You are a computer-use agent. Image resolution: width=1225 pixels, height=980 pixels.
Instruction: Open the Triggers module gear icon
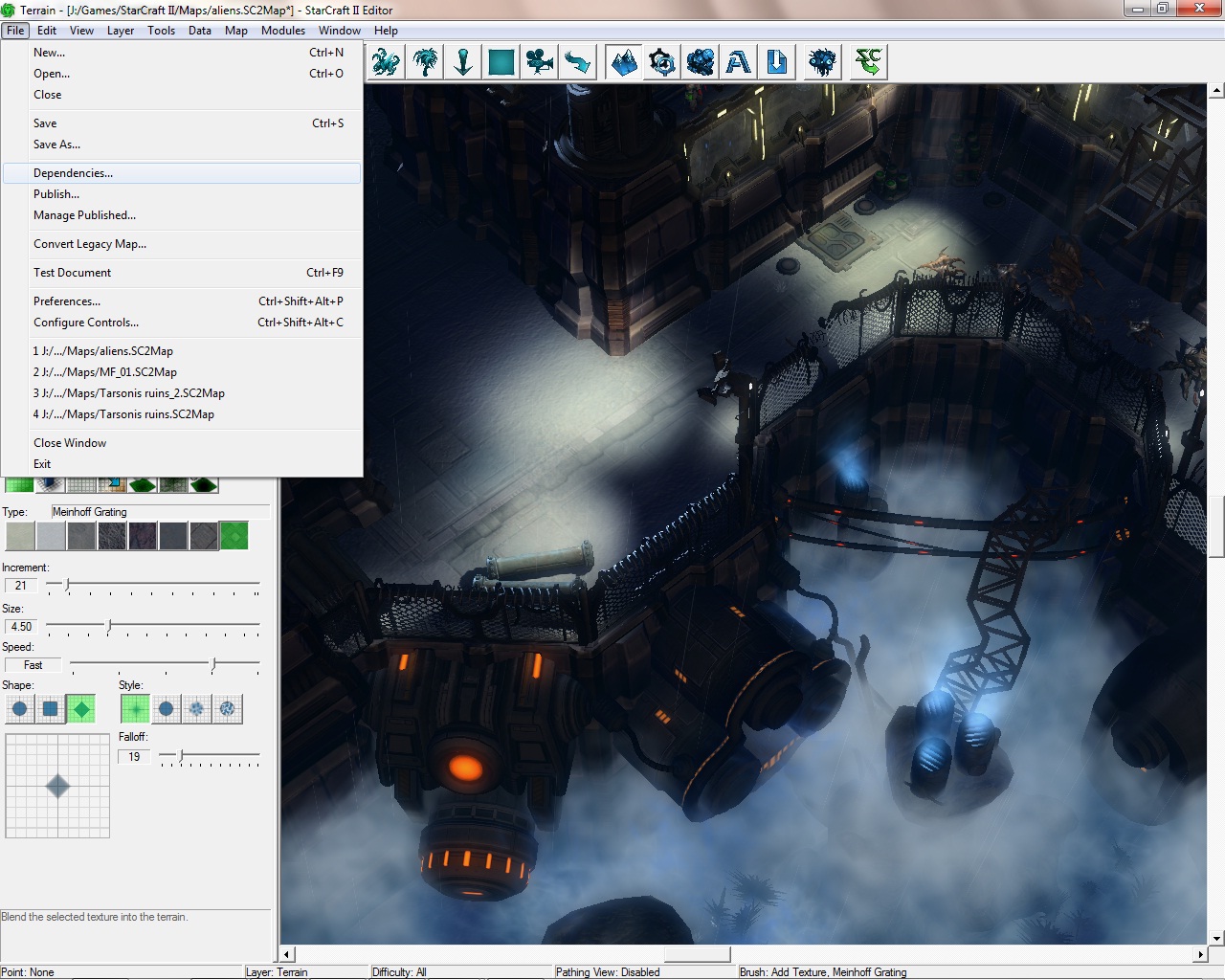pyautogui.click(x=662, y=63)
